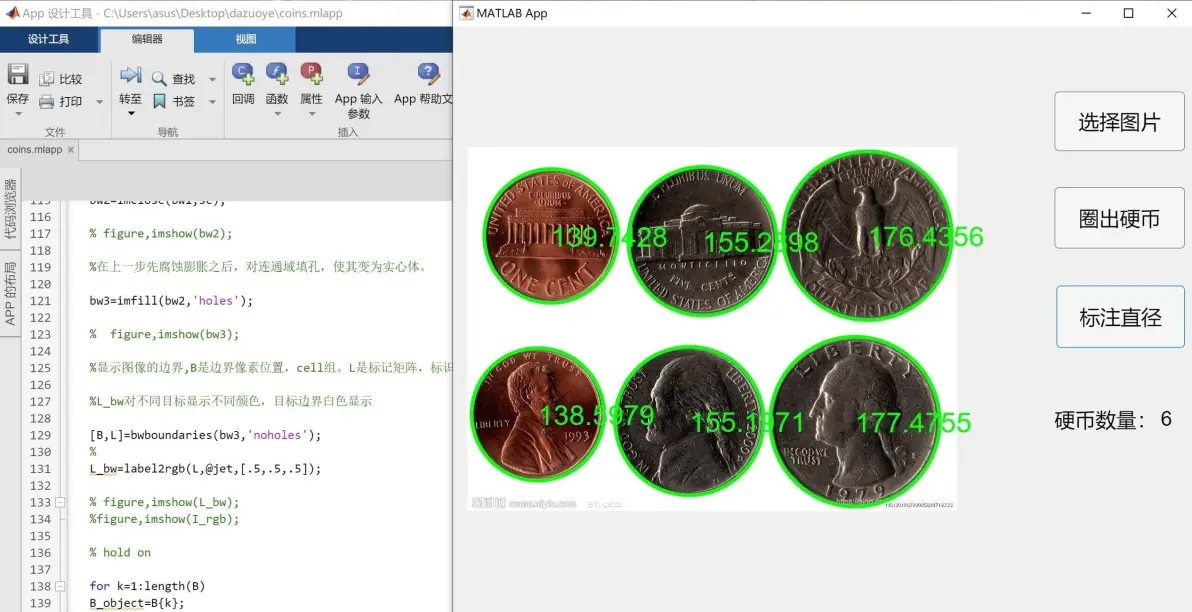The height and width of the screenshot is (612, 1192).
Task: Click the 标注直径 button
Action: (1120, 317)
